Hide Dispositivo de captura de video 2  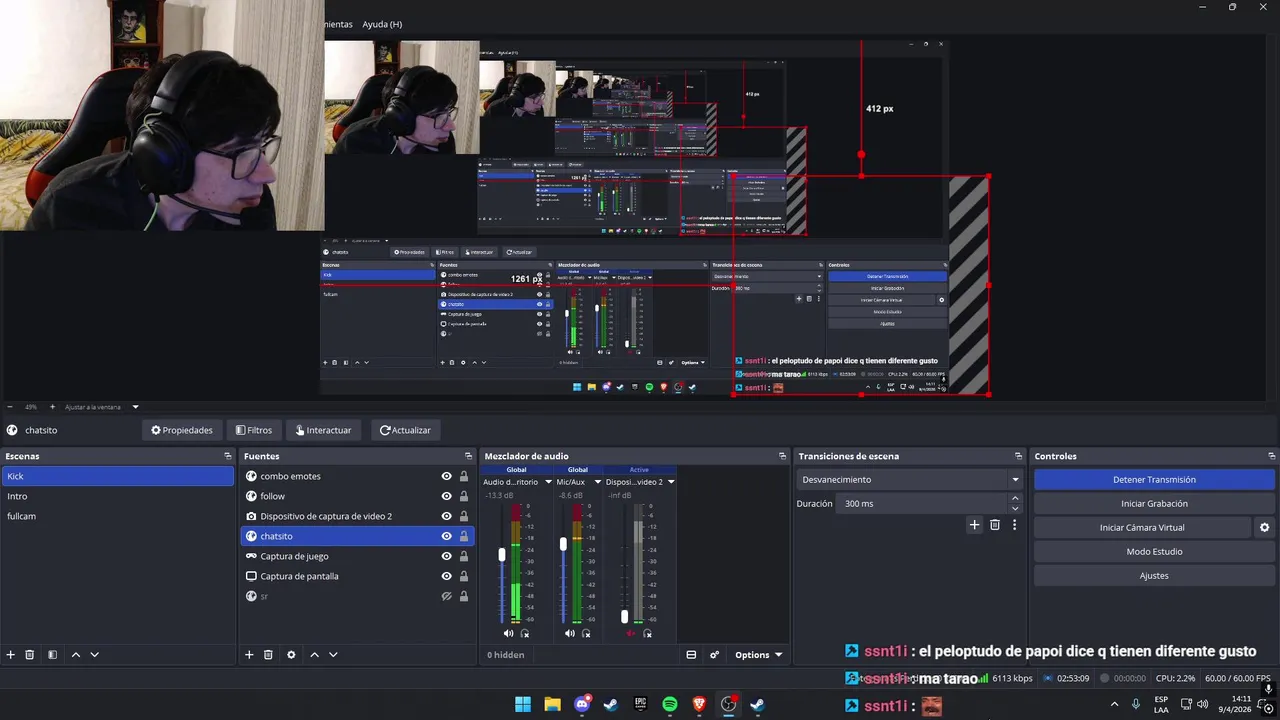click(x=446, y=516)
